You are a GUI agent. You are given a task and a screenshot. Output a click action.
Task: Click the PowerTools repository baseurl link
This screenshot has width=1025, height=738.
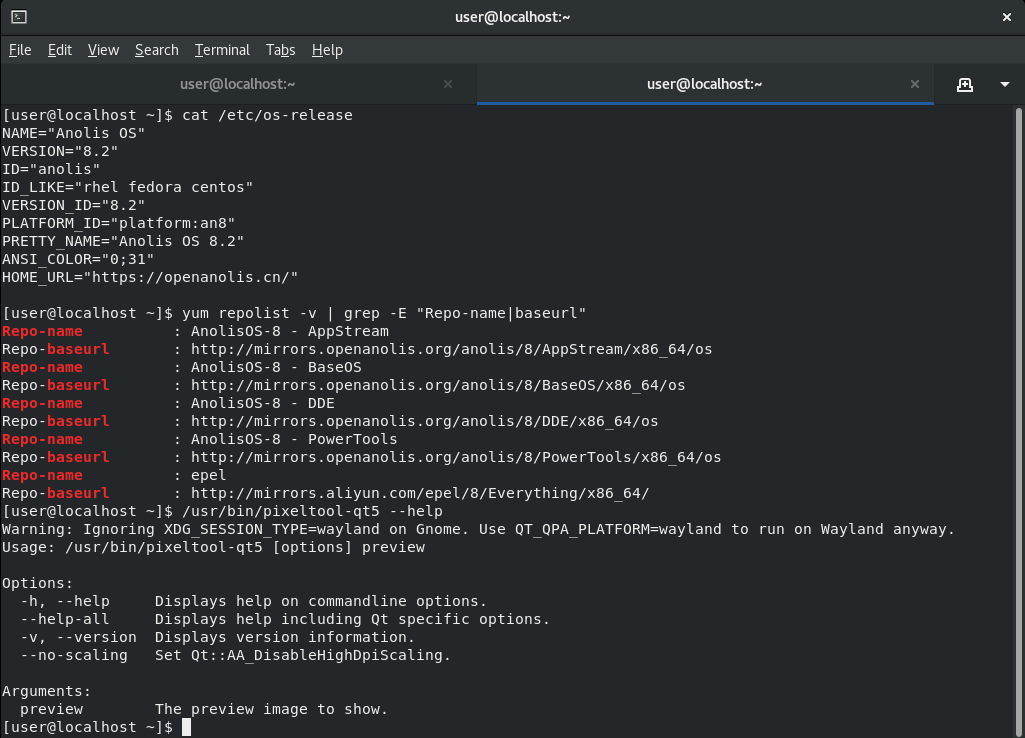click(455, 457)
